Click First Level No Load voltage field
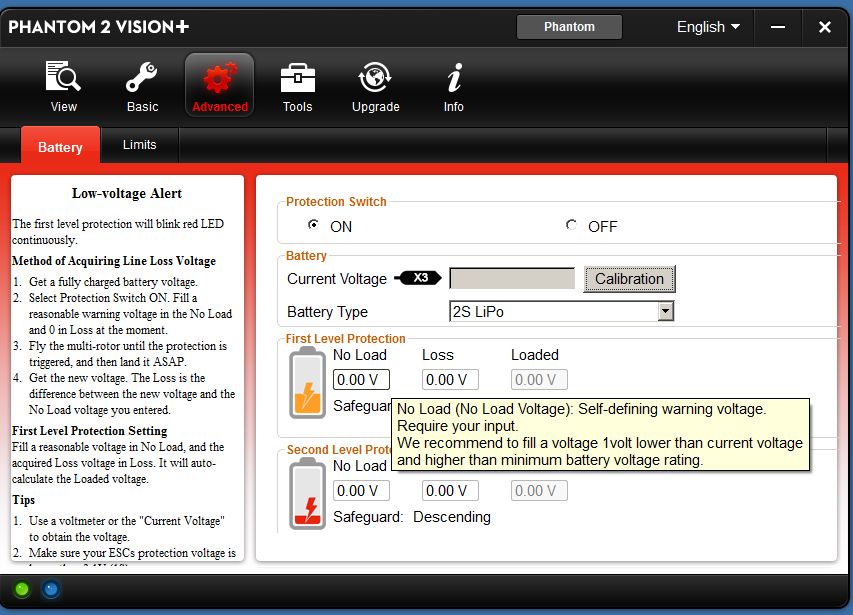 [361, 380]
